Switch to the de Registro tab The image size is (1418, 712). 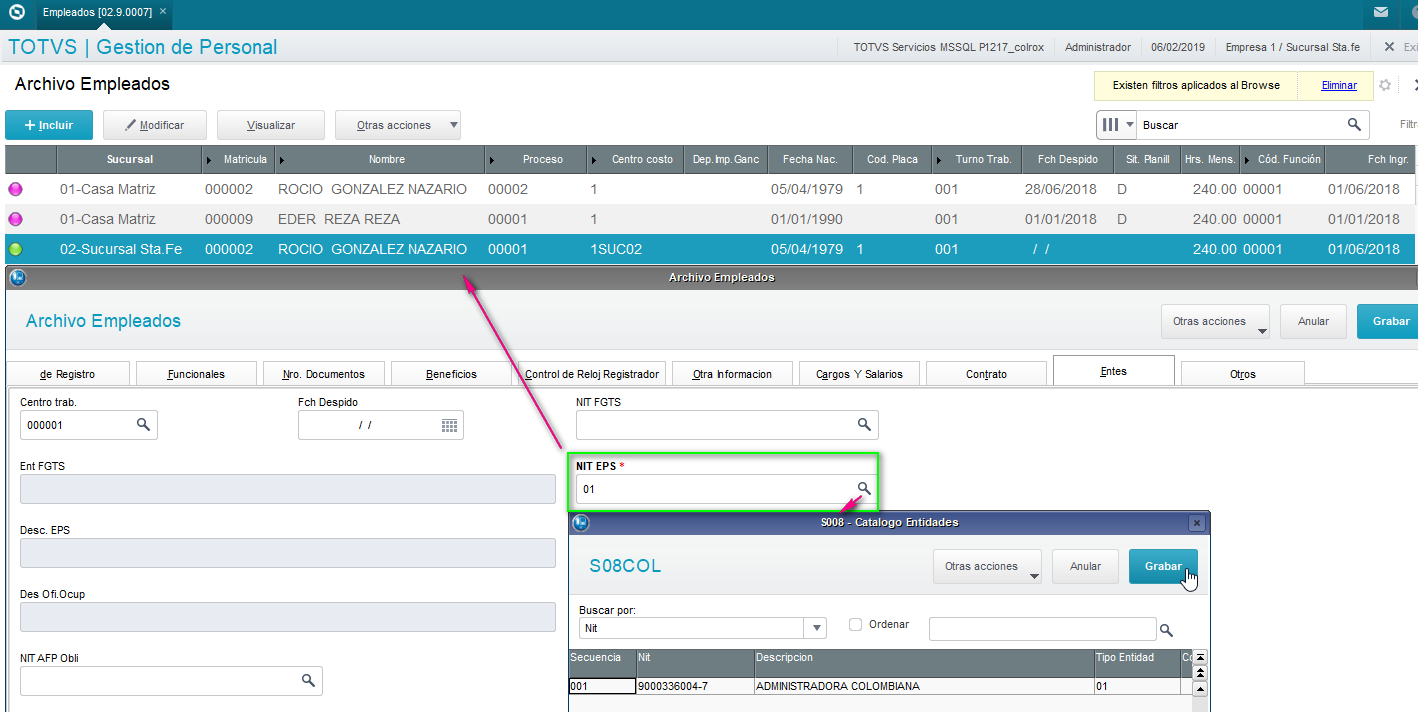(67, 374)
